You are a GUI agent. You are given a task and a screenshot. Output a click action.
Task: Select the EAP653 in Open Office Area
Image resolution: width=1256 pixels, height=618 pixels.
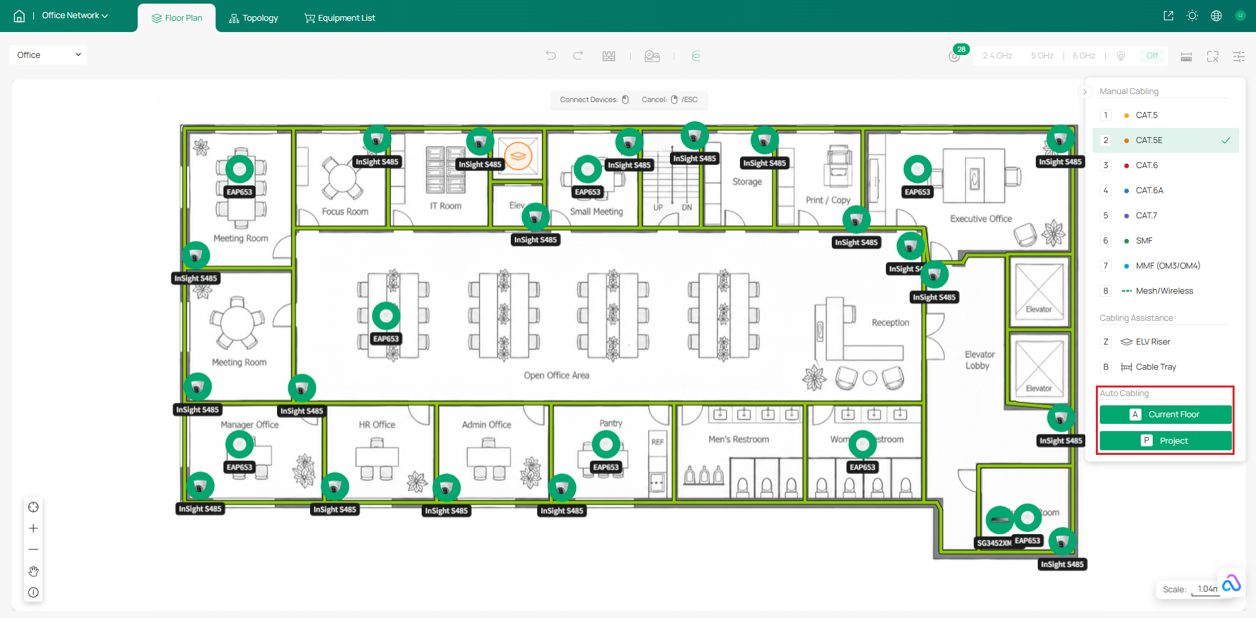(x=386, y=316)
